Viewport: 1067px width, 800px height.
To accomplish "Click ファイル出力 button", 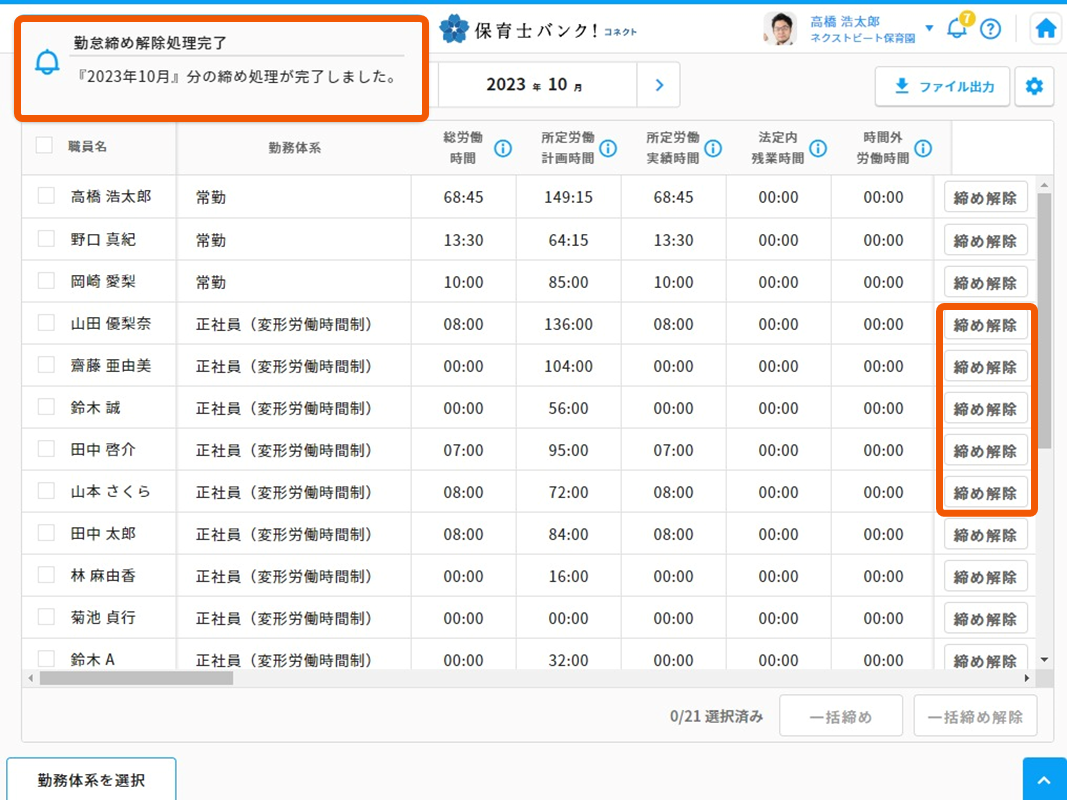I will click(943, 87).
